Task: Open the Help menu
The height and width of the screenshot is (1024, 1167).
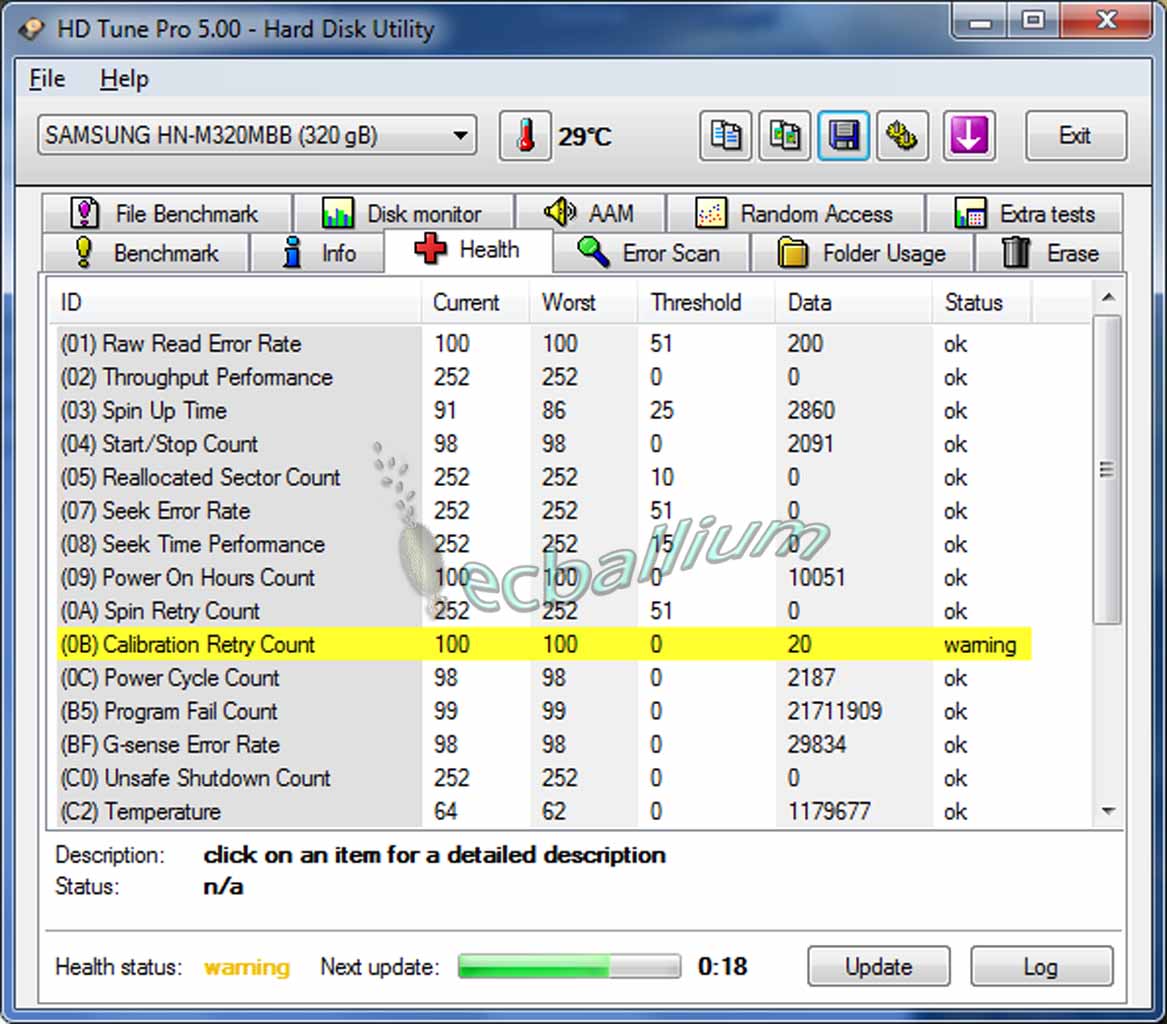Action: click(124, 79)
